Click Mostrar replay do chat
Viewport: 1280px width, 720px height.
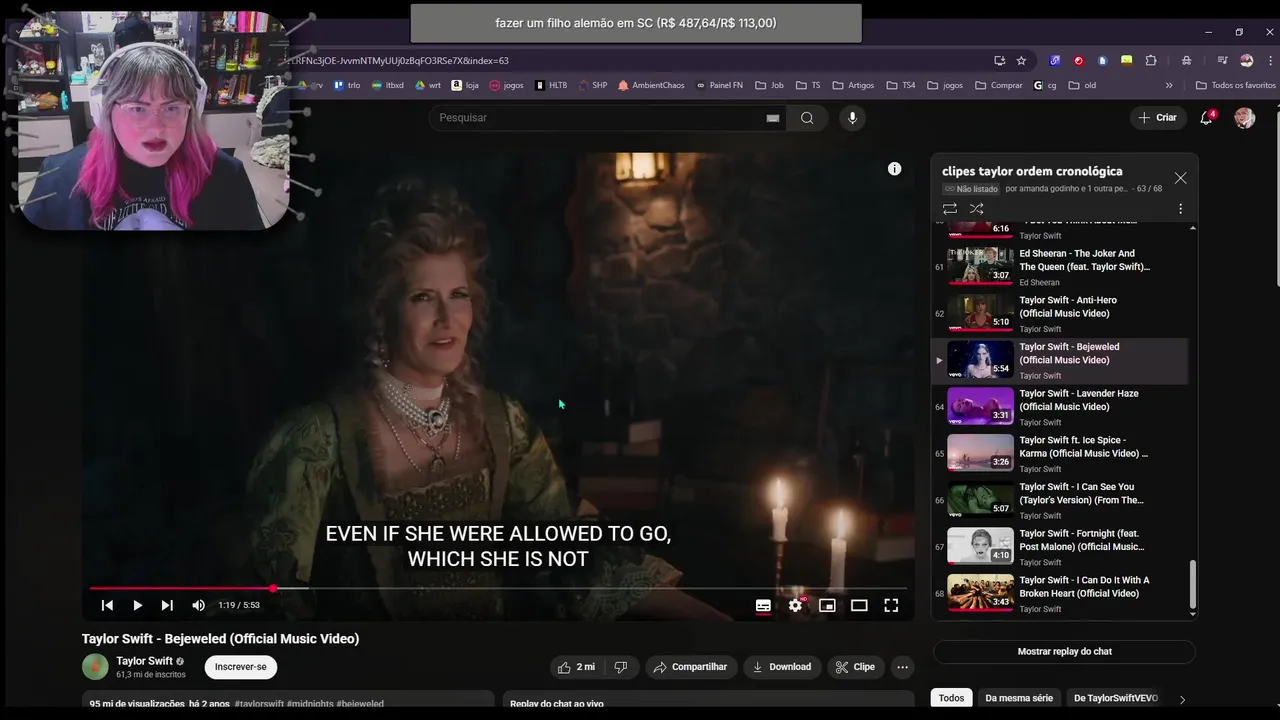(x=1064, y=652)
